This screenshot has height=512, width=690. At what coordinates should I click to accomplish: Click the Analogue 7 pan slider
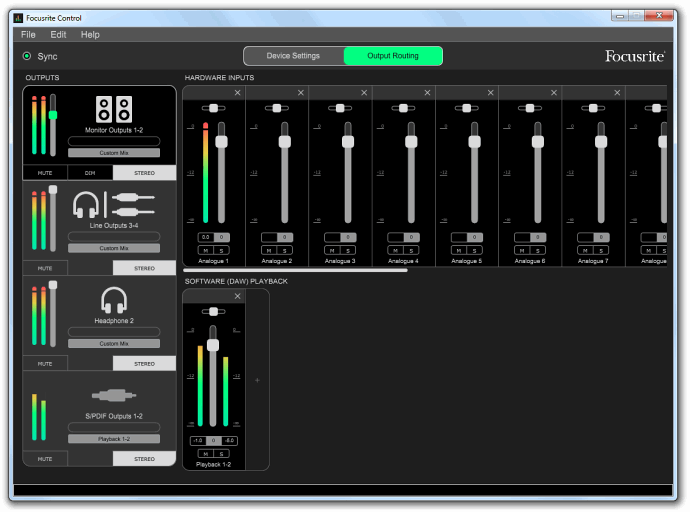[x=593, y=108]
